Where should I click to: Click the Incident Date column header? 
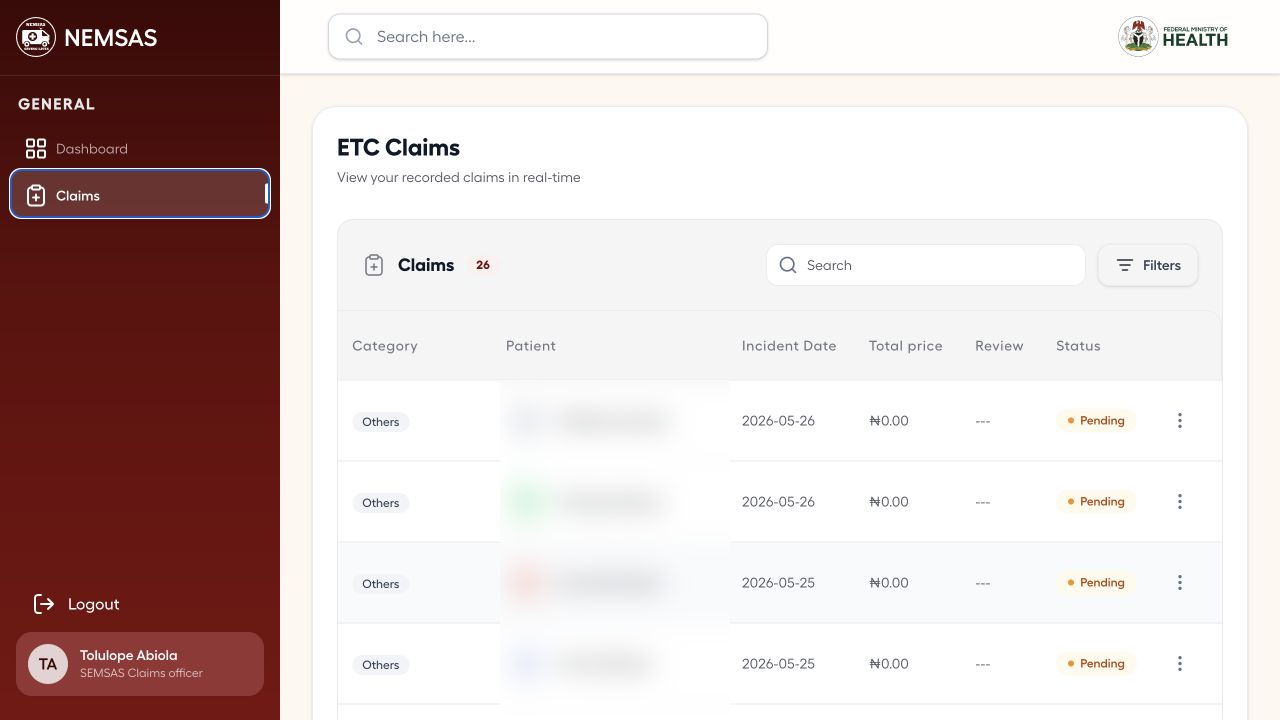(789, 346)
